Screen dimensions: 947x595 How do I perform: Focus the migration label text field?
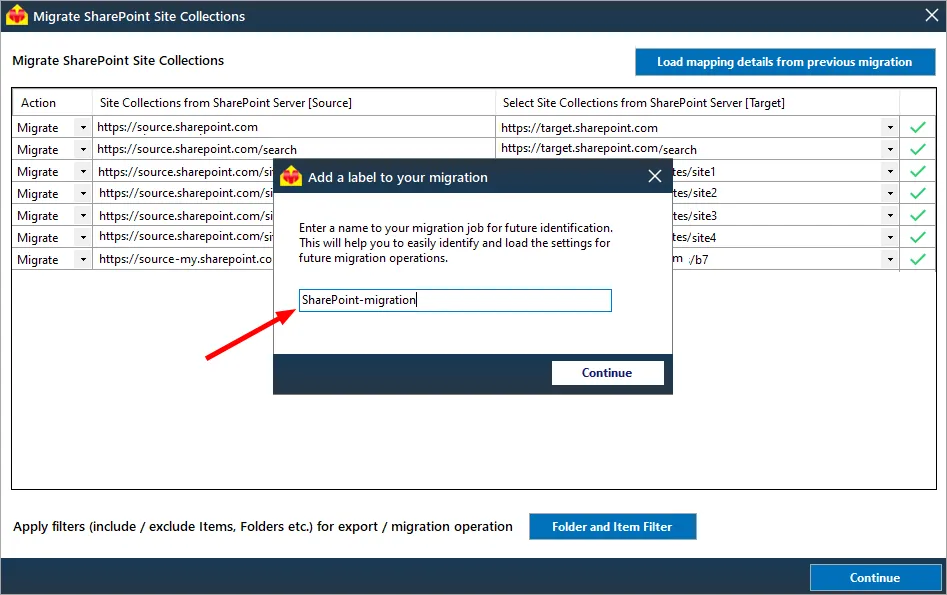(455, 300)
